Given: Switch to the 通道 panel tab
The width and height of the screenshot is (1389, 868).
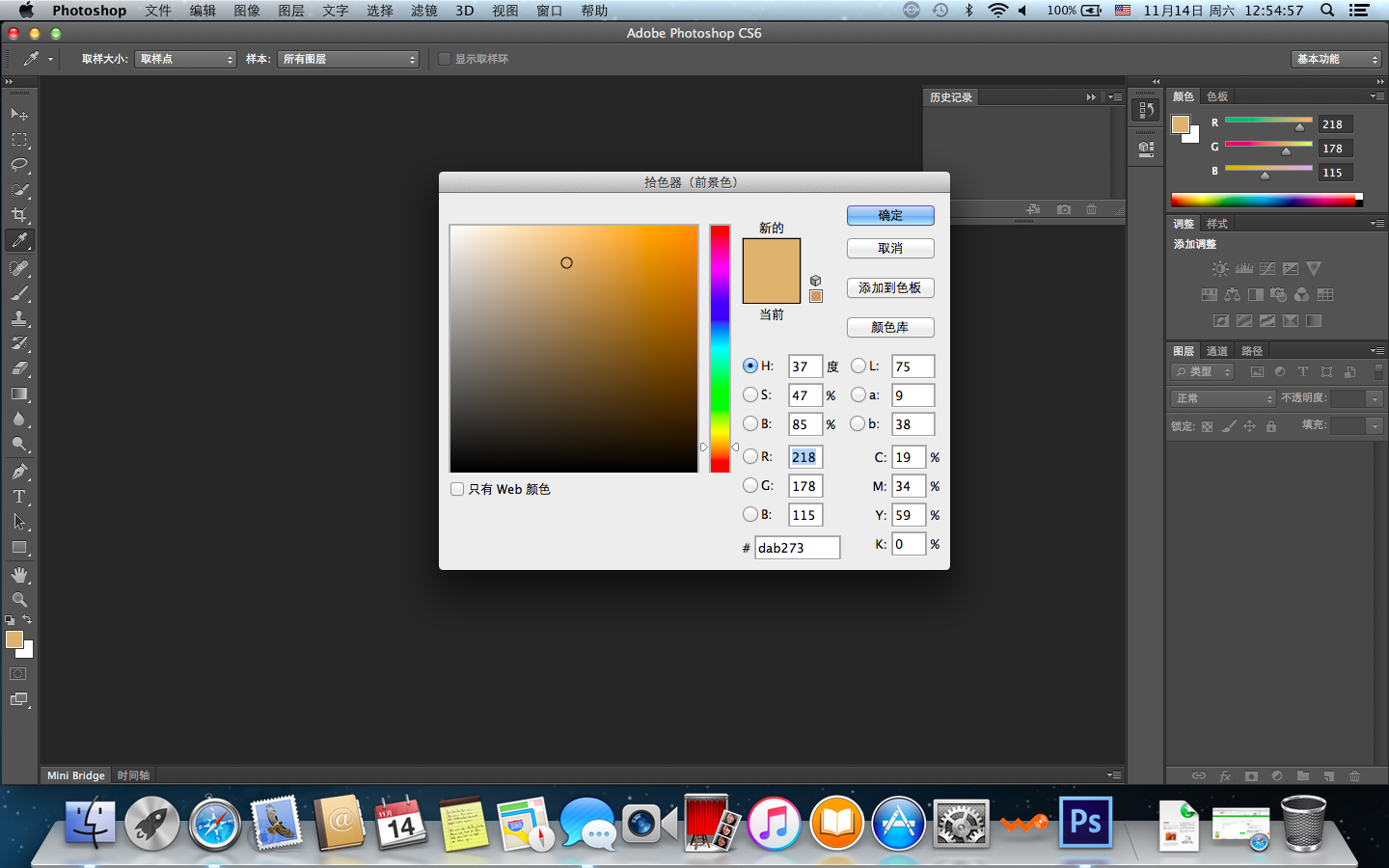Looking at the screenshot, I should point(1217,351).
